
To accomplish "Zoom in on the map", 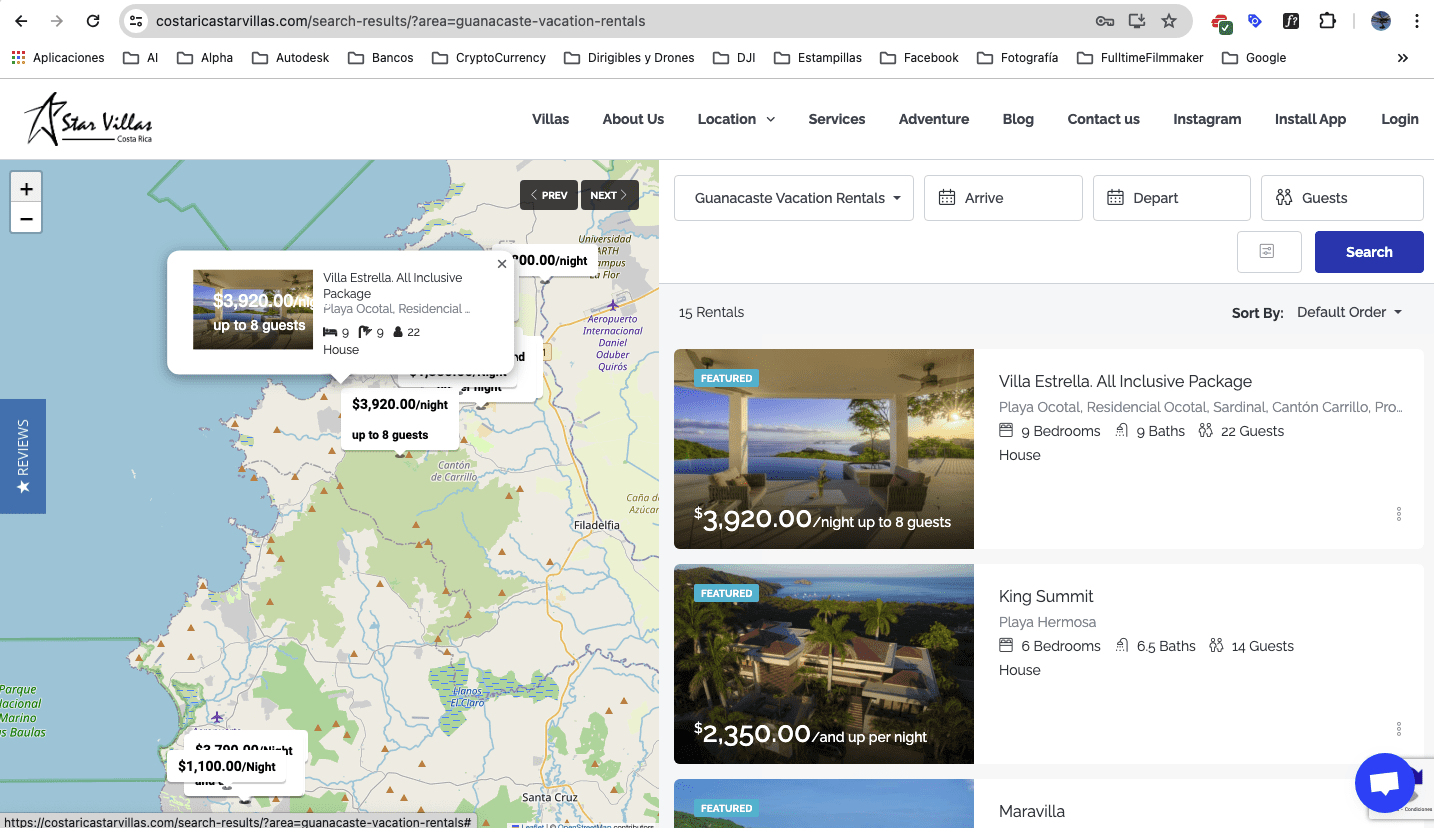I will point(26,188).
